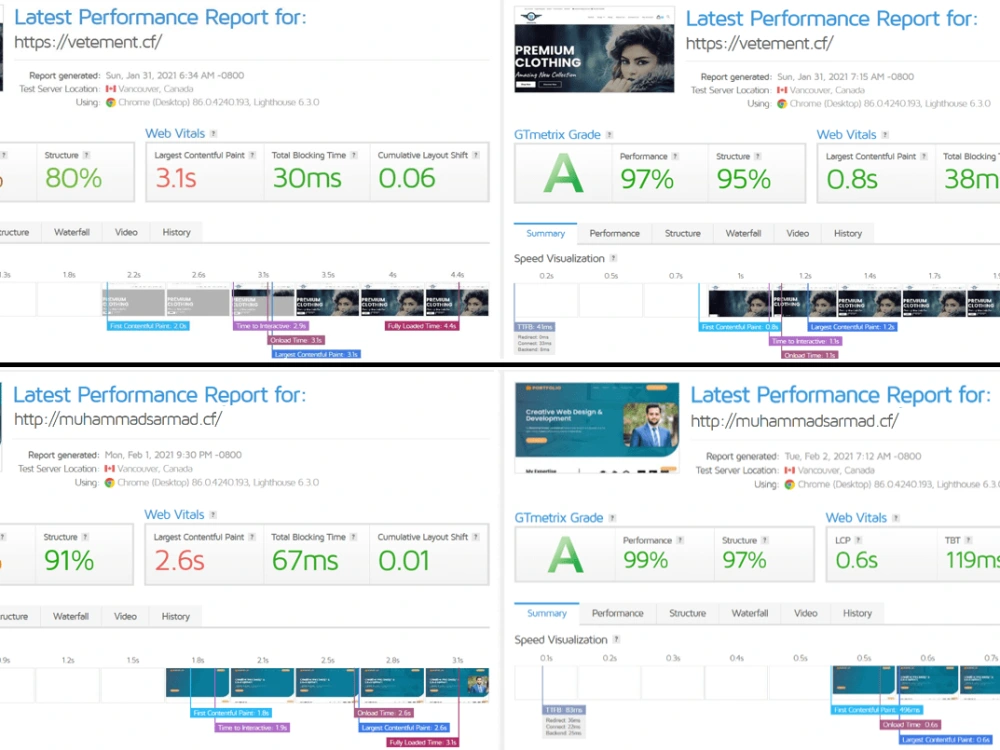The height and width of the screenshot is (750, 1000).
Task: Click First Contentful Paint 496ms marker
Action: click(877, 709)
